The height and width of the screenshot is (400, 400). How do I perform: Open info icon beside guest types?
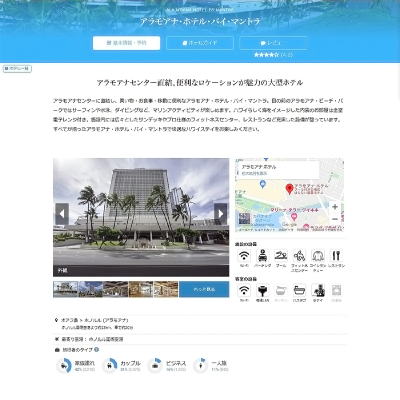point(97,350)
